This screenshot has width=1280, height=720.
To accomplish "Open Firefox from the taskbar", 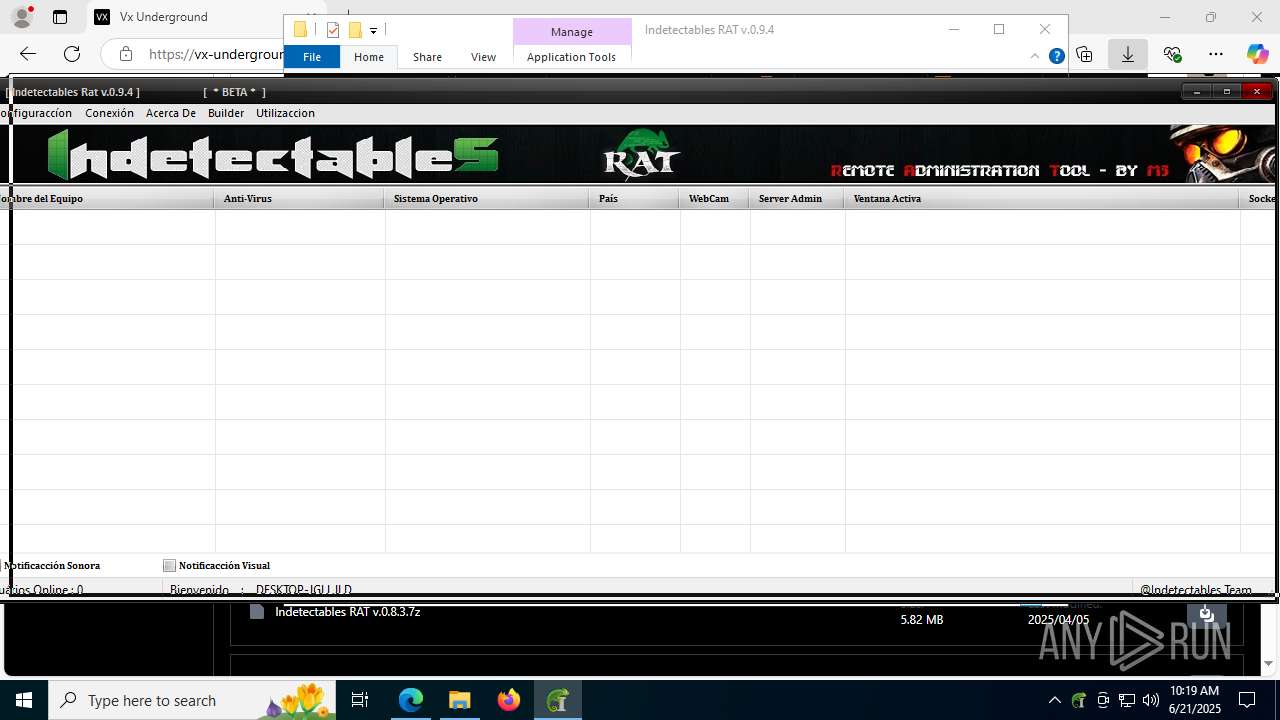I will point(509,700).
